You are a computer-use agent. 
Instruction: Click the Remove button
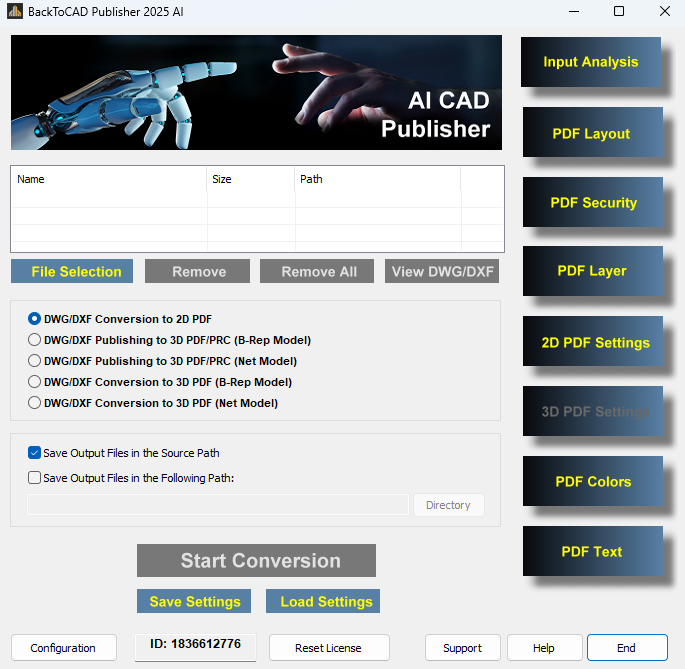(197, 271)
